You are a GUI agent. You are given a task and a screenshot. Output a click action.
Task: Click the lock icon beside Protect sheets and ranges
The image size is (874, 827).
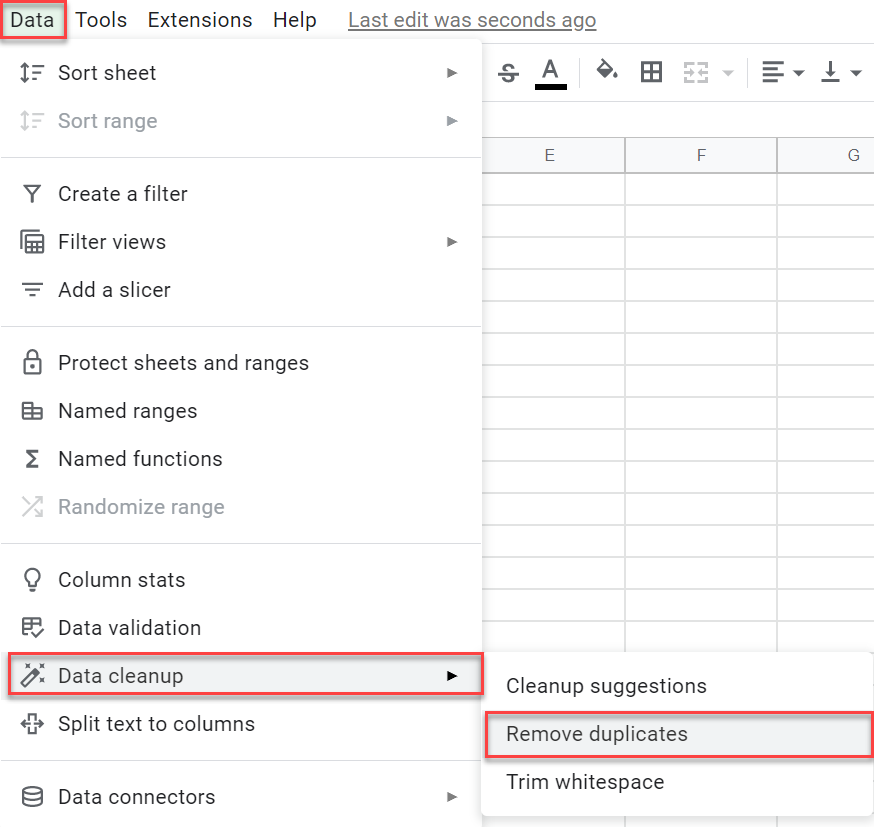31,363
